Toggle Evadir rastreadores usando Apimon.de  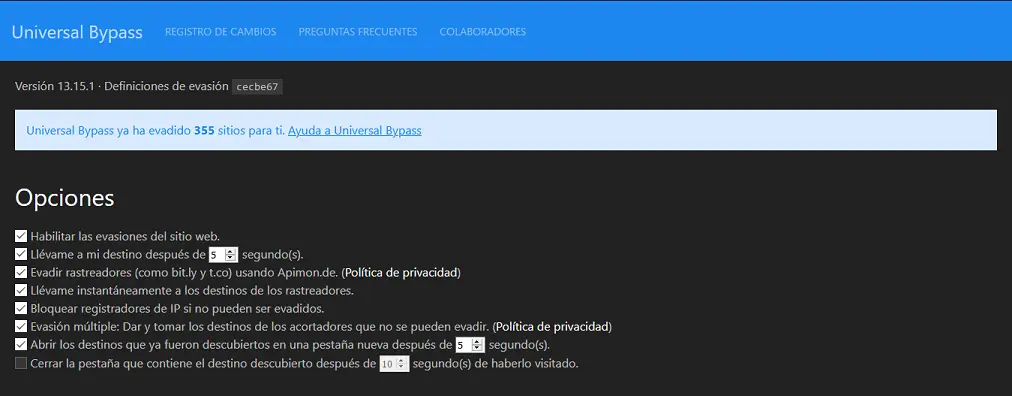21,272
